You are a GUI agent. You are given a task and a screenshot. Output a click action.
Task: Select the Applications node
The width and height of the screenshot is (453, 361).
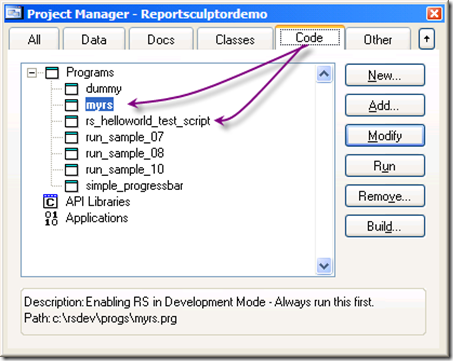point(97,218)
